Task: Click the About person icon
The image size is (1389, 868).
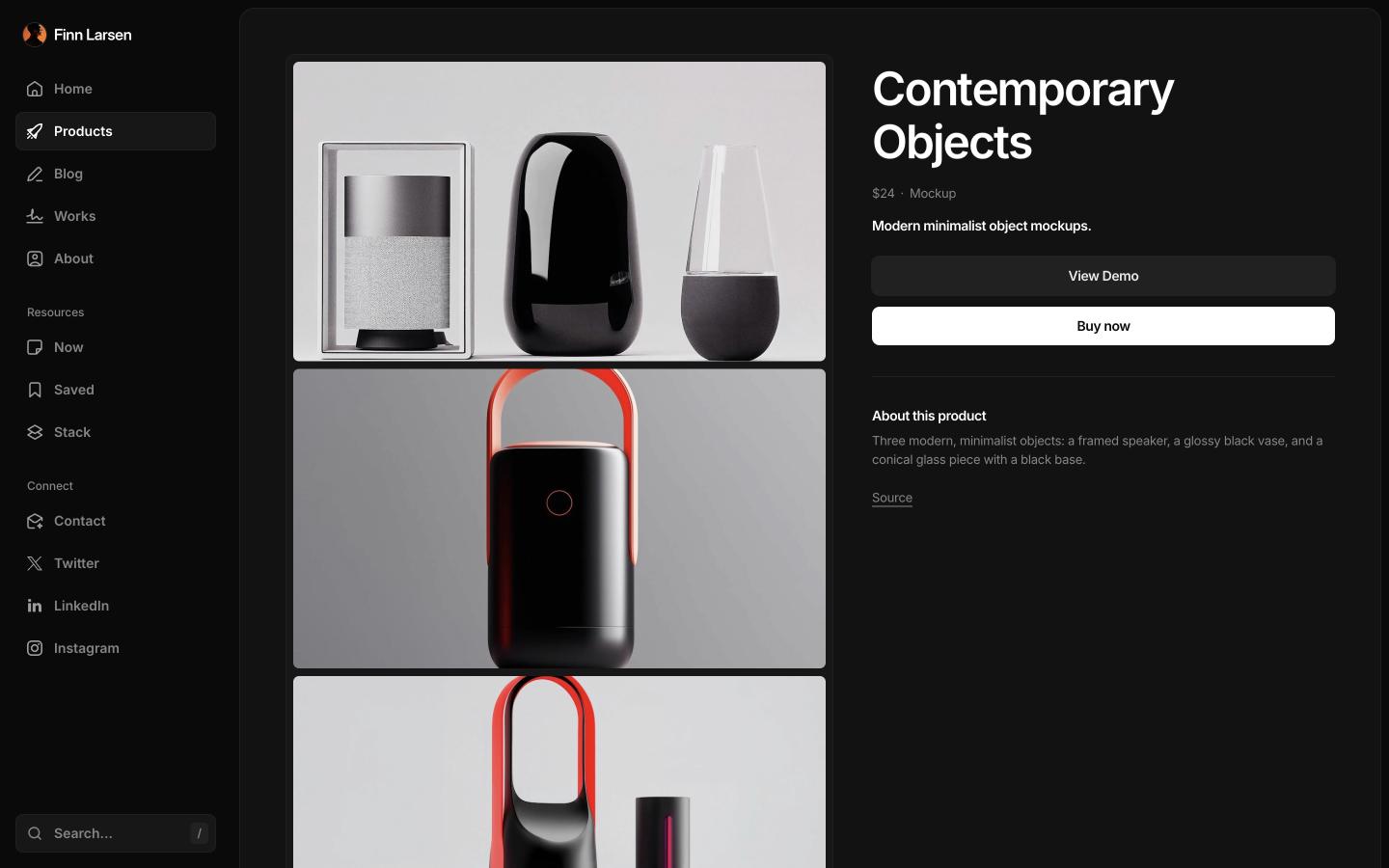Action: [35, 258]
